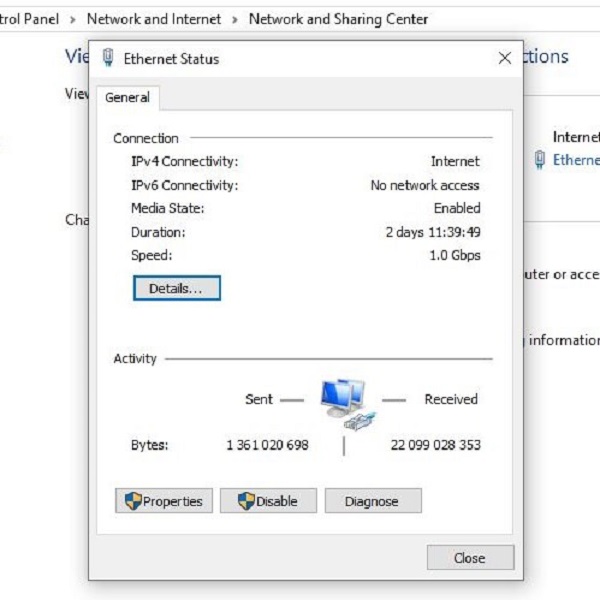The image size is (600, 600).
Task: Click the Media State value 'Enabled'
Action: coord(457,208)
